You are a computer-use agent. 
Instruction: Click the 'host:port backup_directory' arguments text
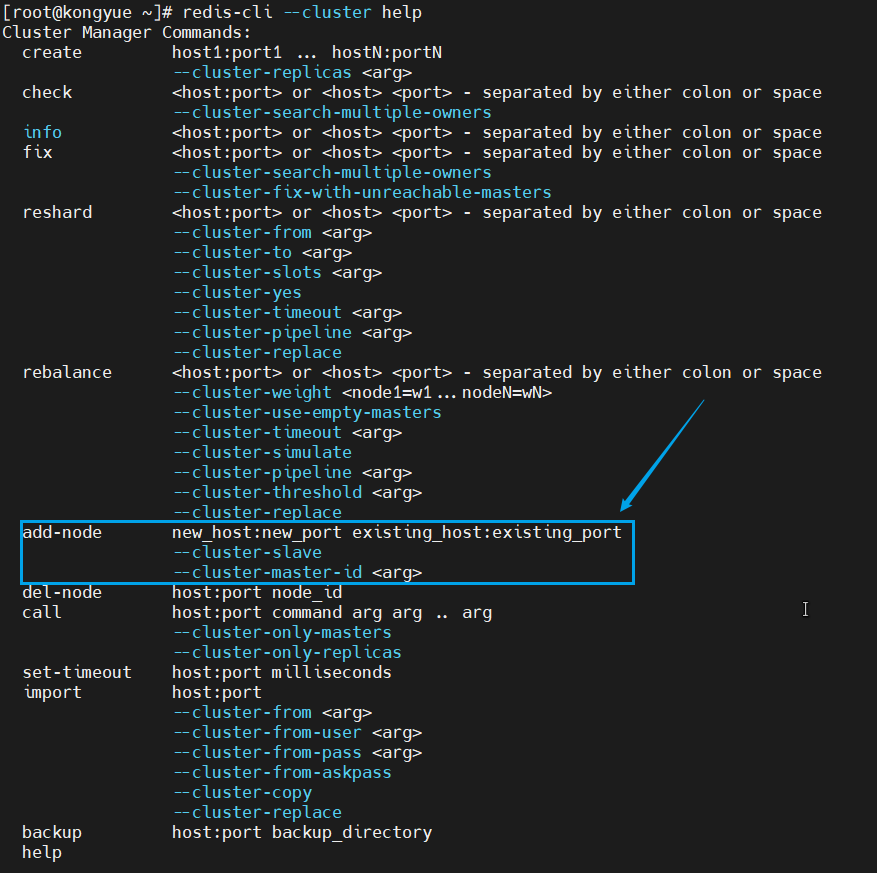(x=301, y=833)
